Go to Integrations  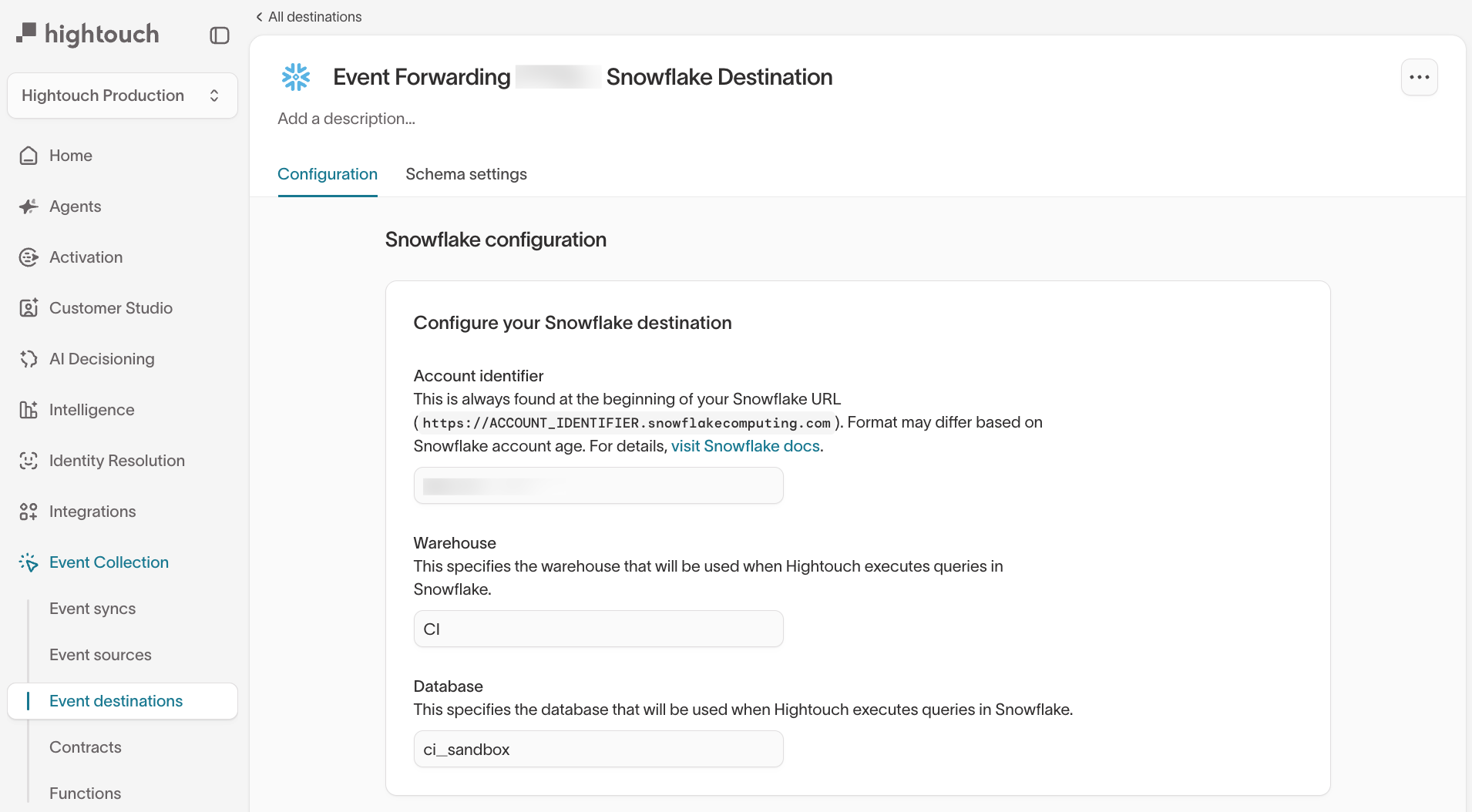pyautogui.click(x=91, y=511)
